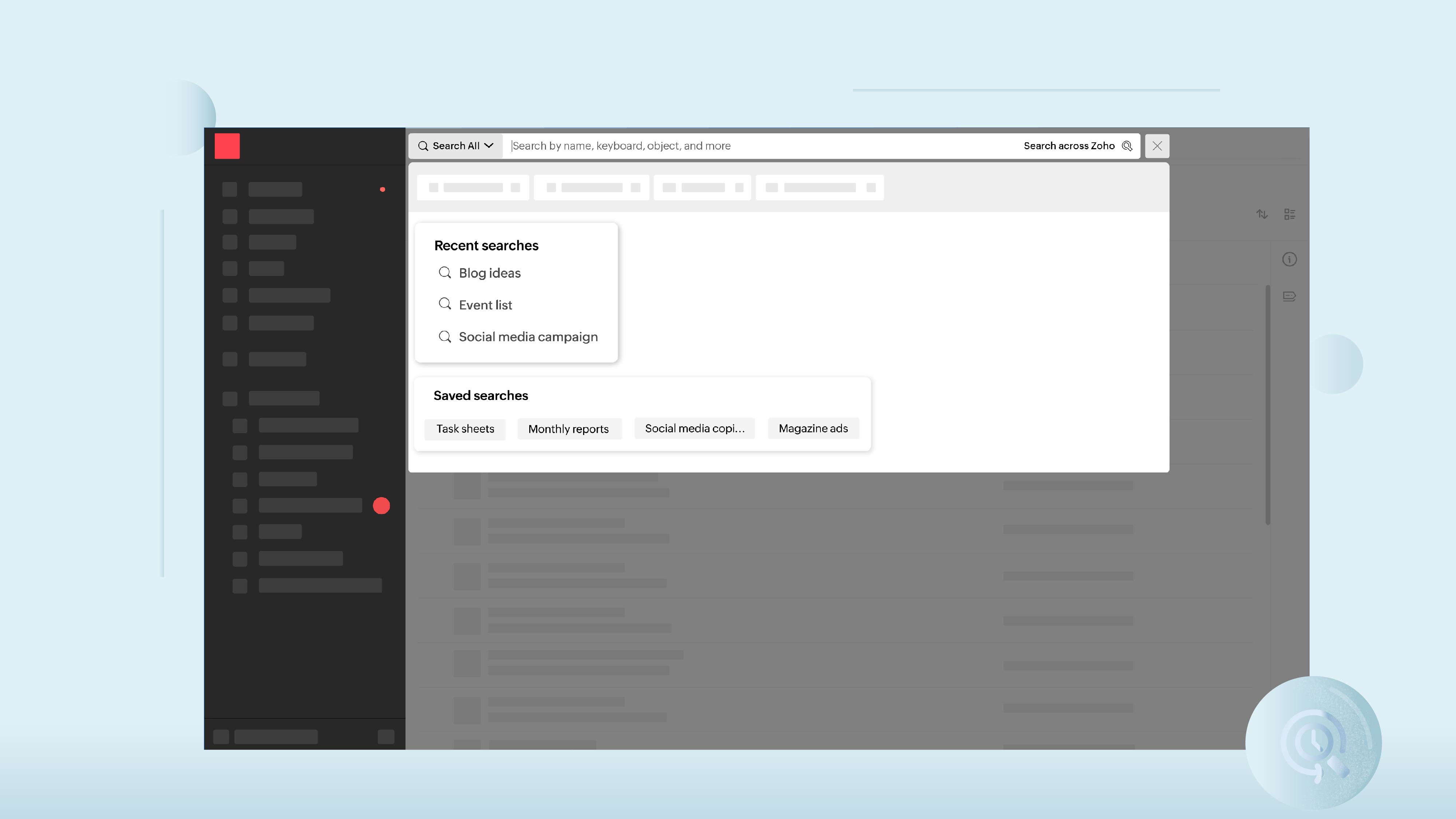
Task: Click the Search across Zoho magnifier icon
Action: [1127, 146]
